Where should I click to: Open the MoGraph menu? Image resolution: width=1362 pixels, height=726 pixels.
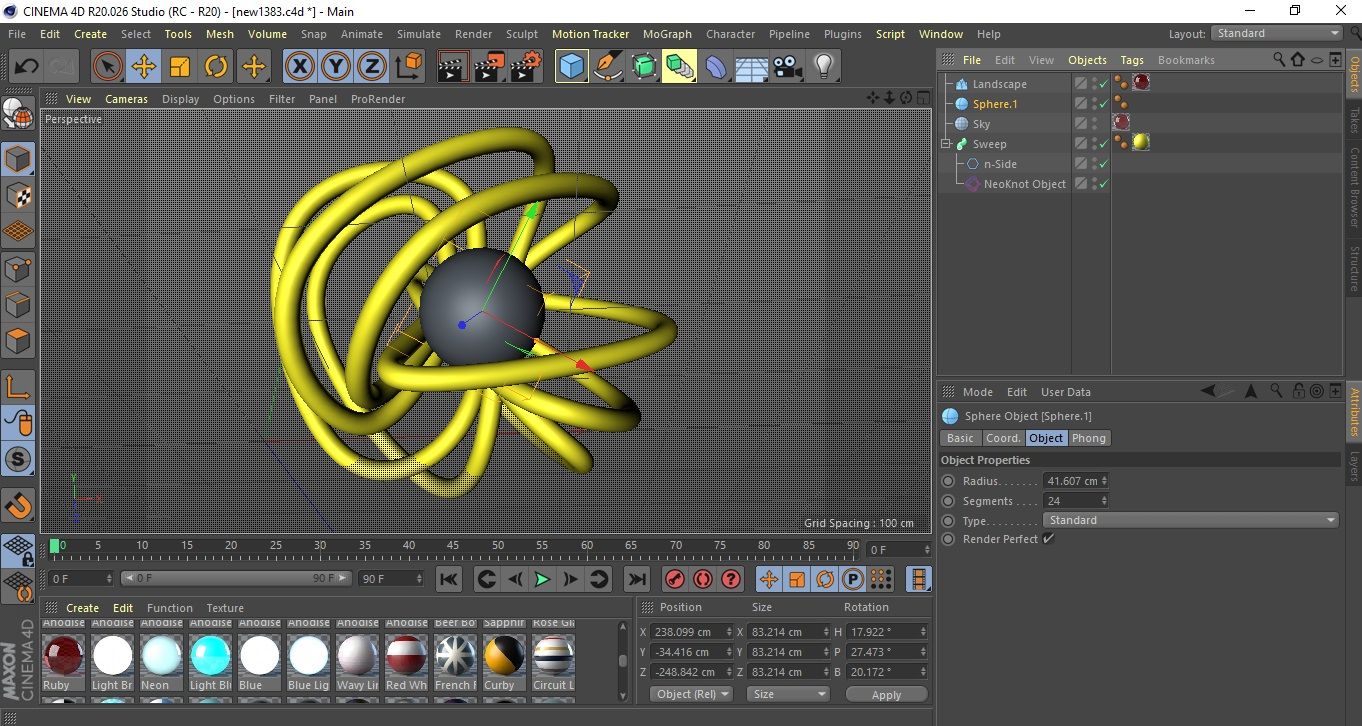pyautogui.click(x=667, y=34)
